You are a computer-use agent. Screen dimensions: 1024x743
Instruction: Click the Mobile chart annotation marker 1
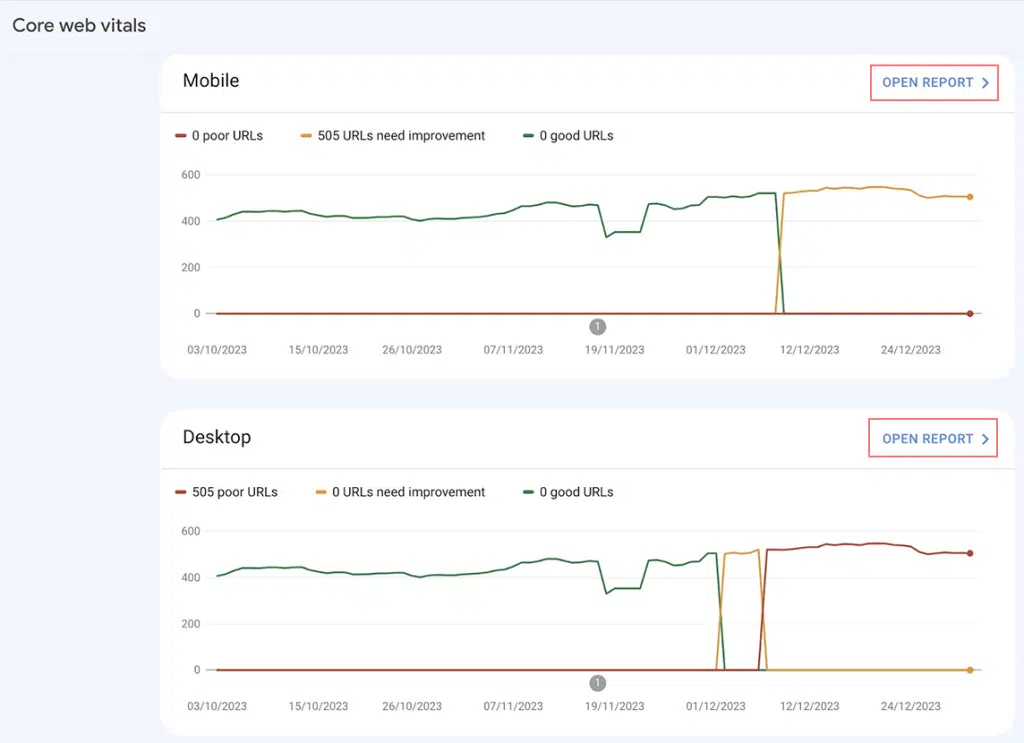click(x=597, y=326)
